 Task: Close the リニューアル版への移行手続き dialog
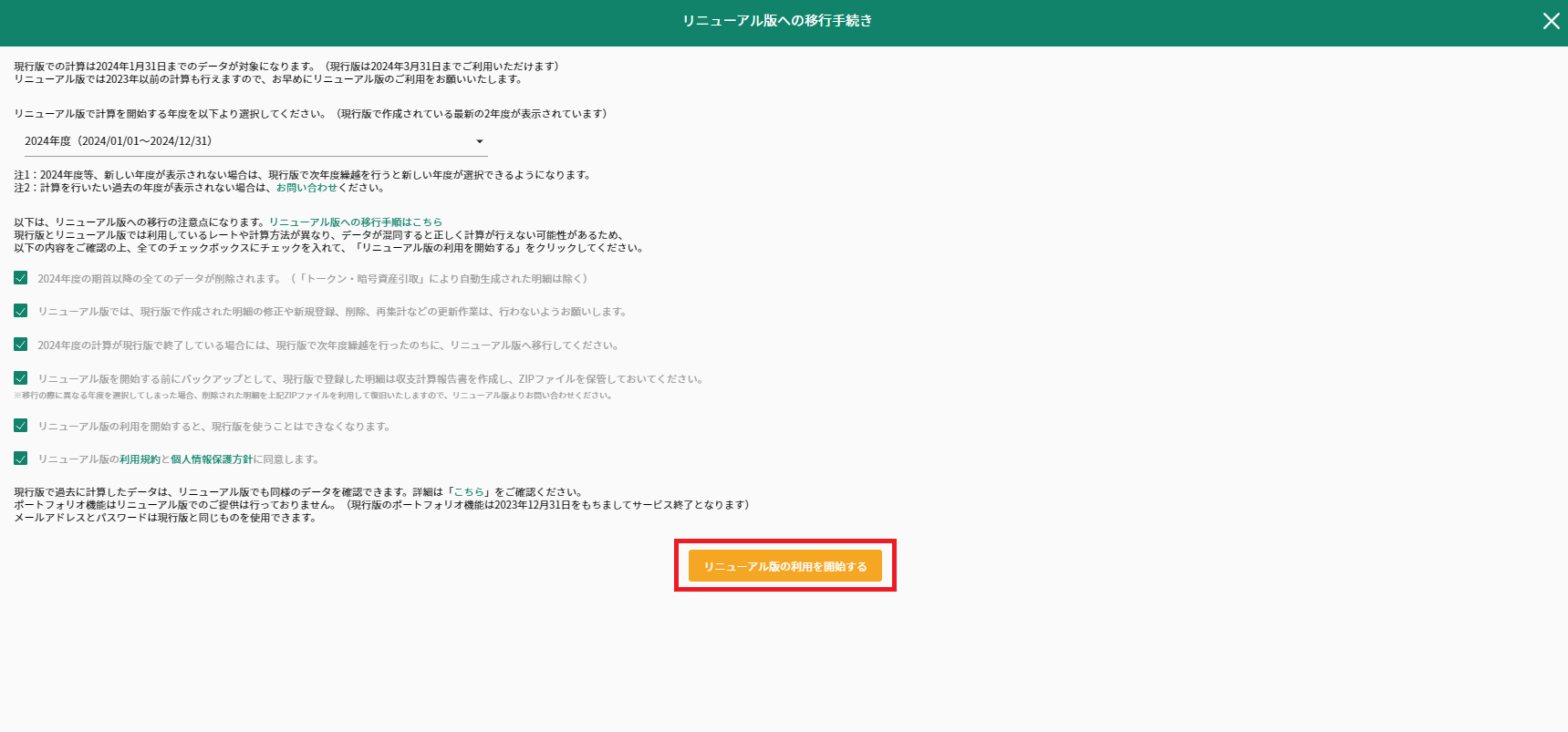pyautogui.click(x=1551, y=21)
